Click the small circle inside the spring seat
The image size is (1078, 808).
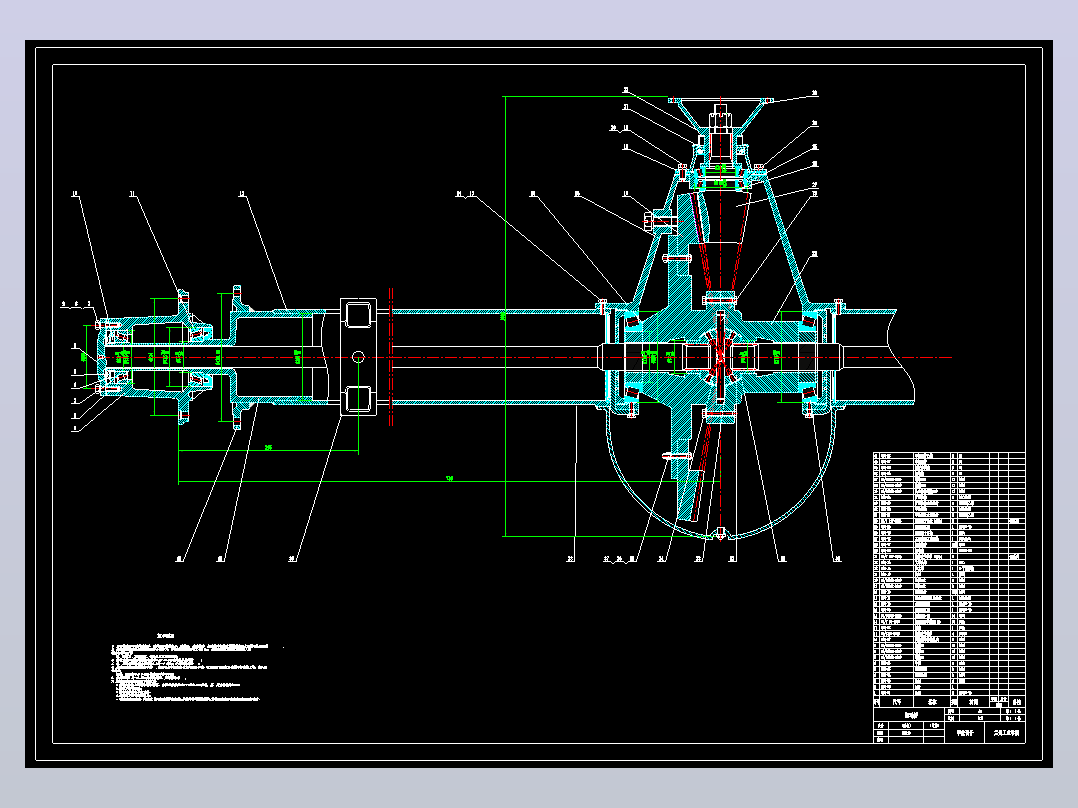tap(358, 356)
